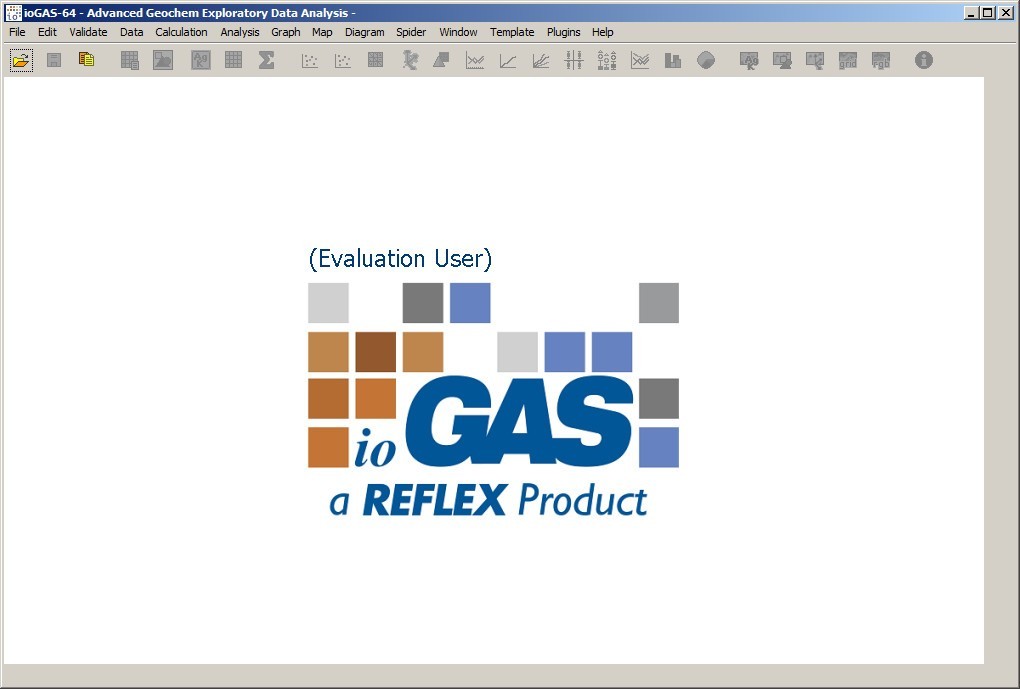Image resolution: width=1020 pixels, height=689 pixels.
Task: Click the grey disk save icon
Action: coord(54,61)
